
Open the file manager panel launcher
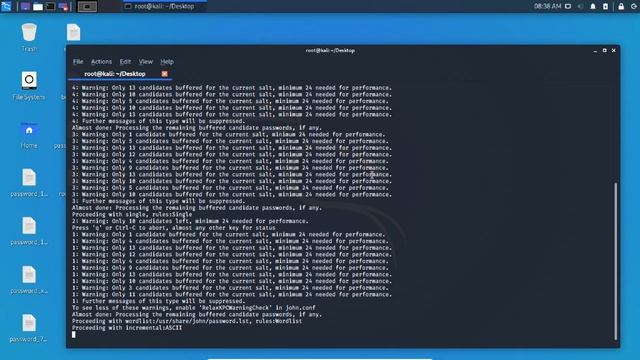click(38, 7)
